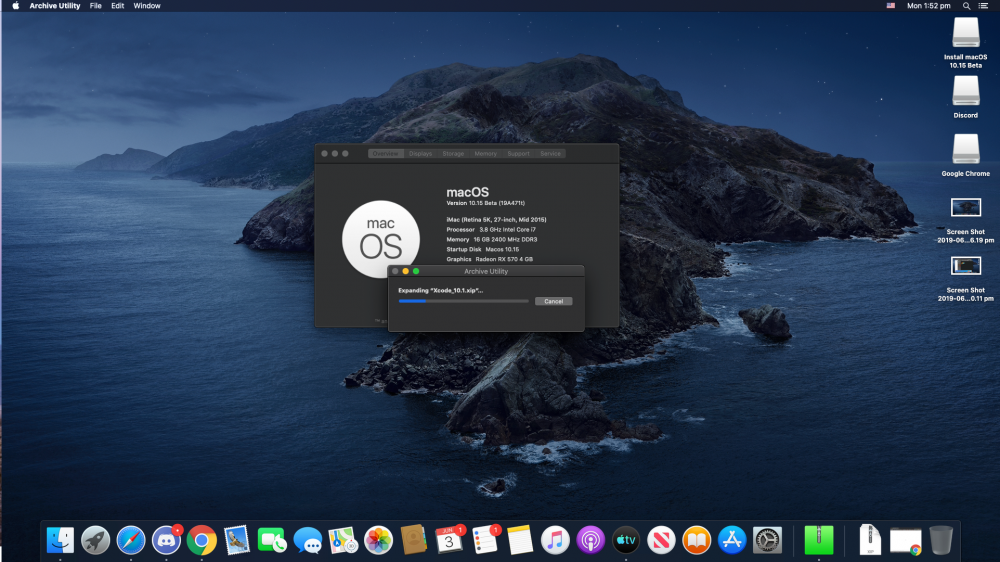Open FaceTime from the dock

(x=272, y=540)
